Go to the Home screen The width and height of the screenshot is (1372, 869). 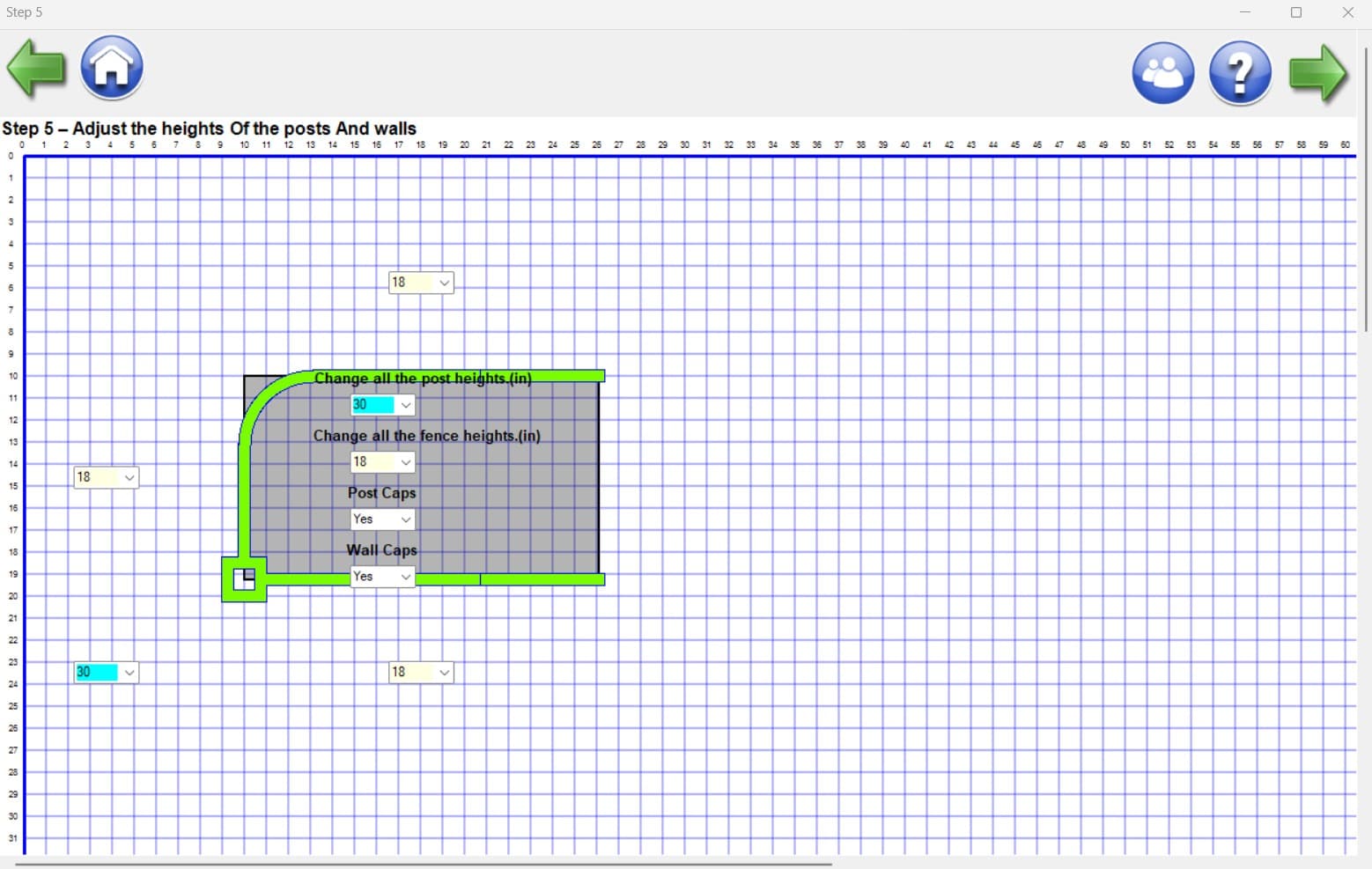pyautogui.click(x=112, y=68)
